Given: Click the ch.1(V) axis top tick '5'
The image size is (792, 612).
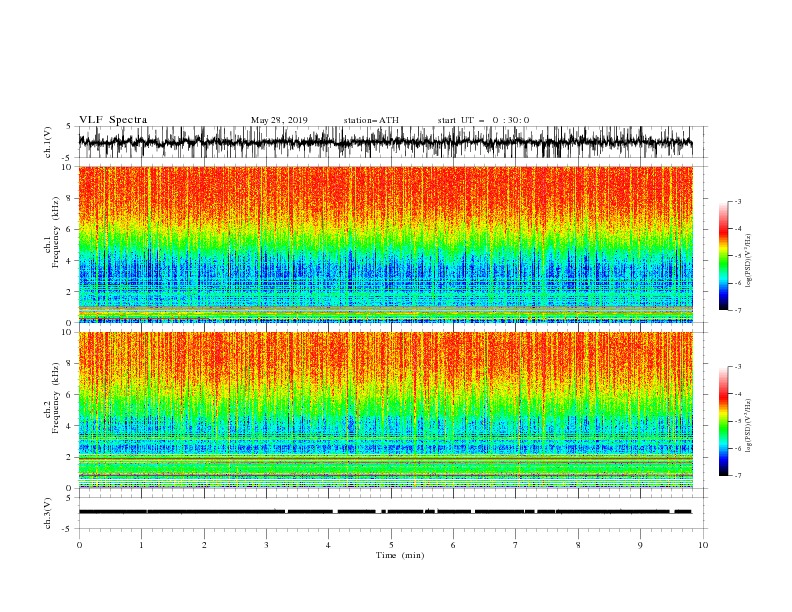Looking at the screenshot, I should click(x=69, y=126).
